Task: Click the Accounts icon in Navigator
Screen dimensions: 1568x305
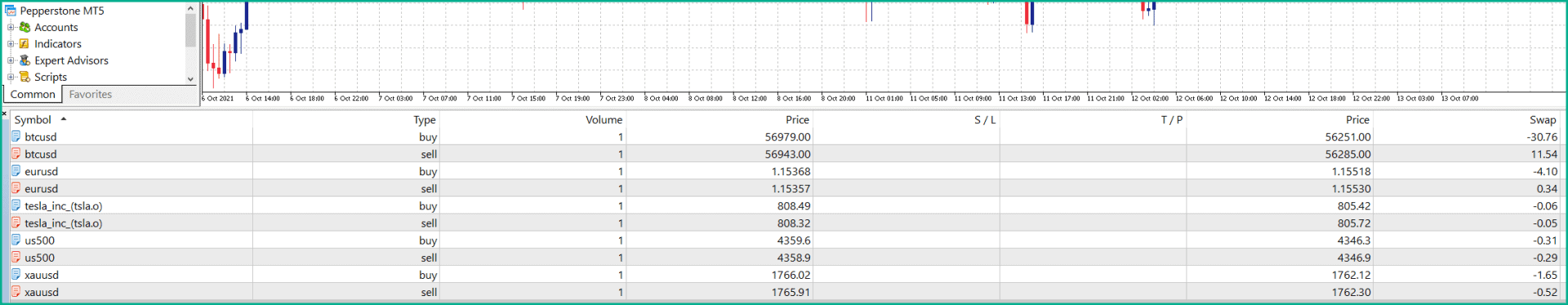Action: click(24, 27)
